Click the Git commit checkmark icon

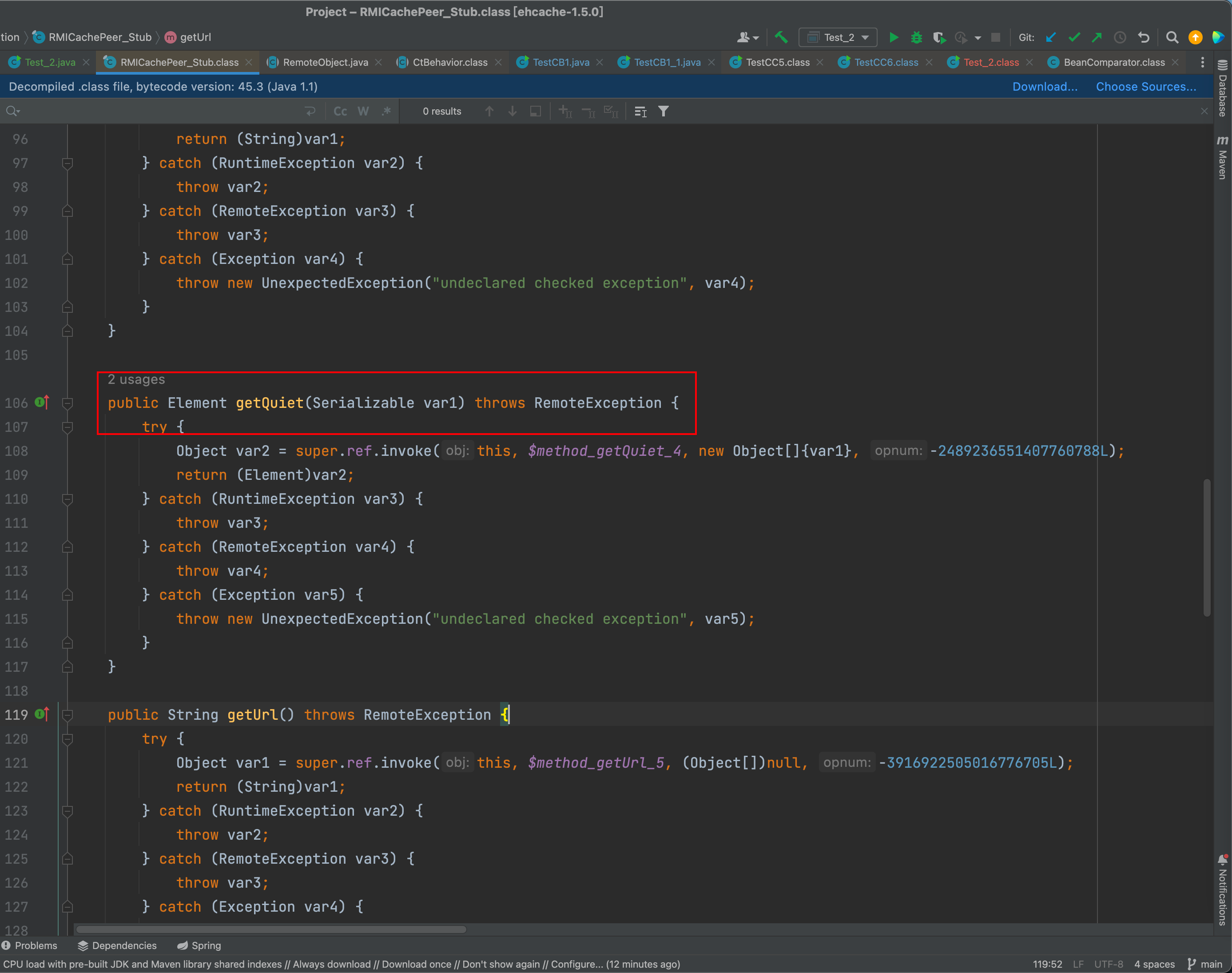pos(1074,38)
